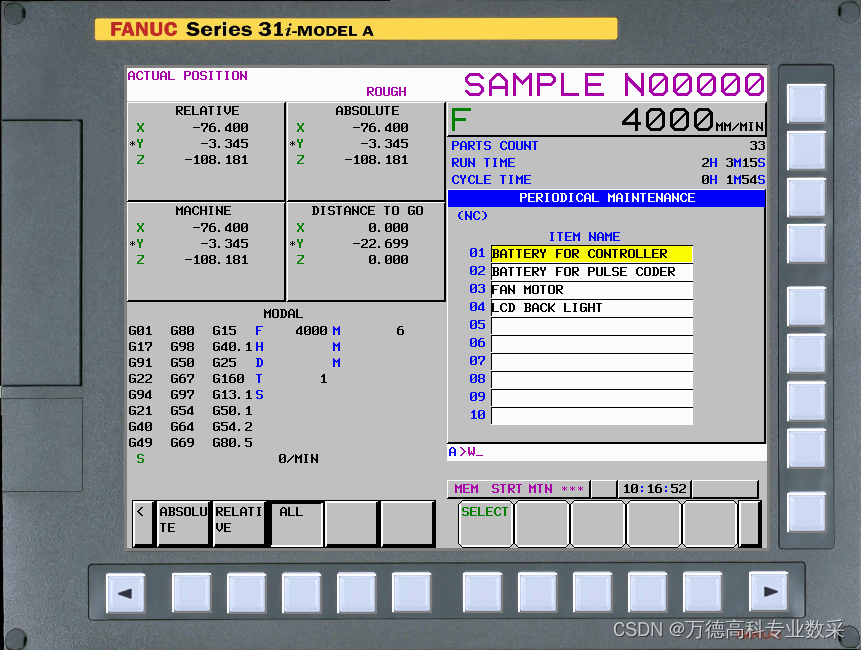Click empty maintenance item field 05
Image resolution: width=861 pixels, height=650 pixels.
(x=592, y=326)
